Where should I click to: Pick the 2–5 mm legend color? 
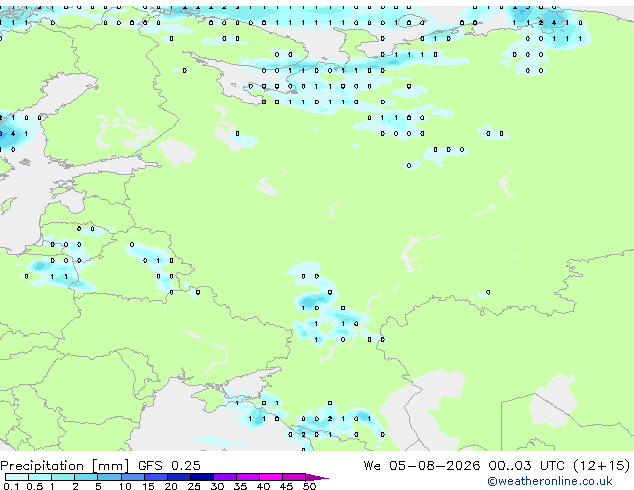pos(86,477)
